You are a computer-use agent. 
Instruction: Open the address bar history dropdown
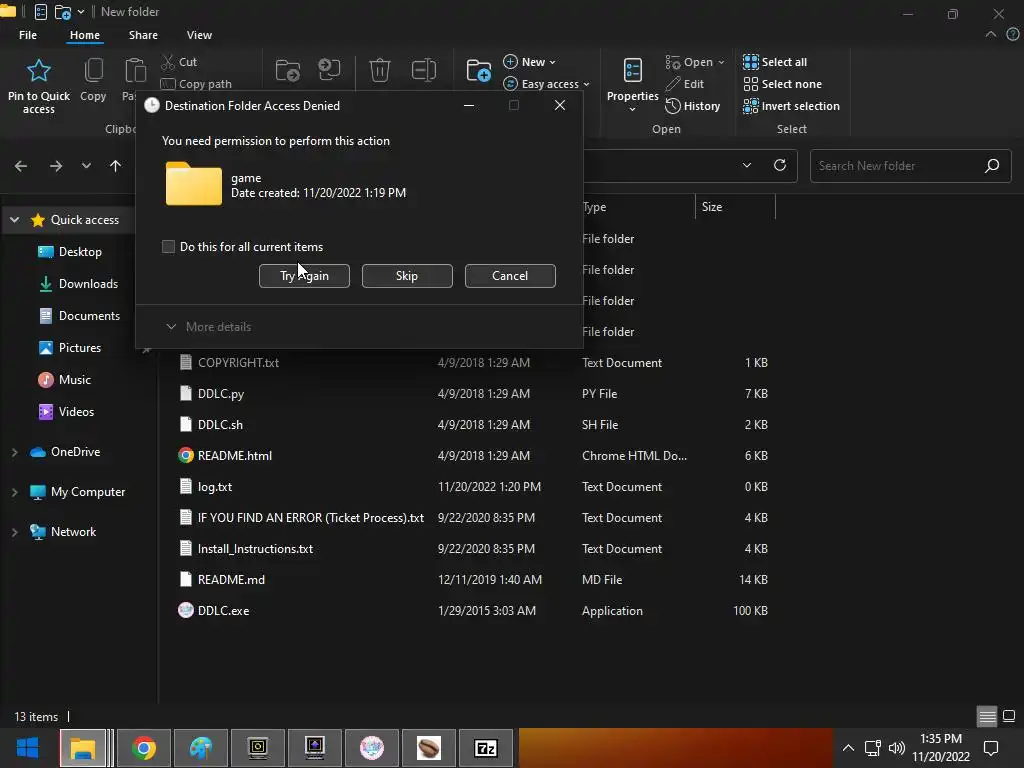(x=747, y=165)
